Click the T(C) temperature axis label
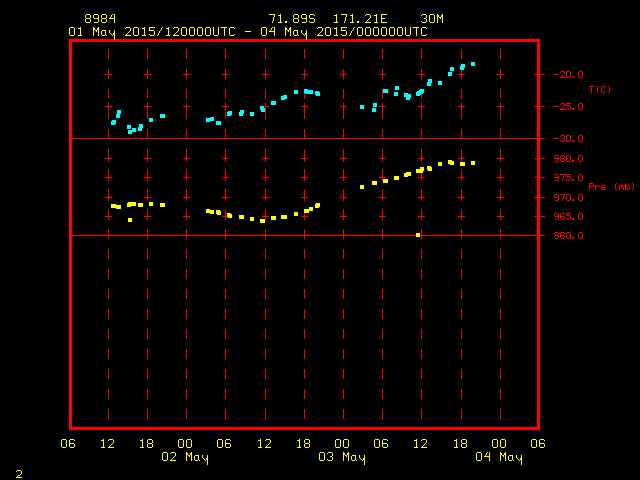The image size is (640, 480). pos(600,89)
